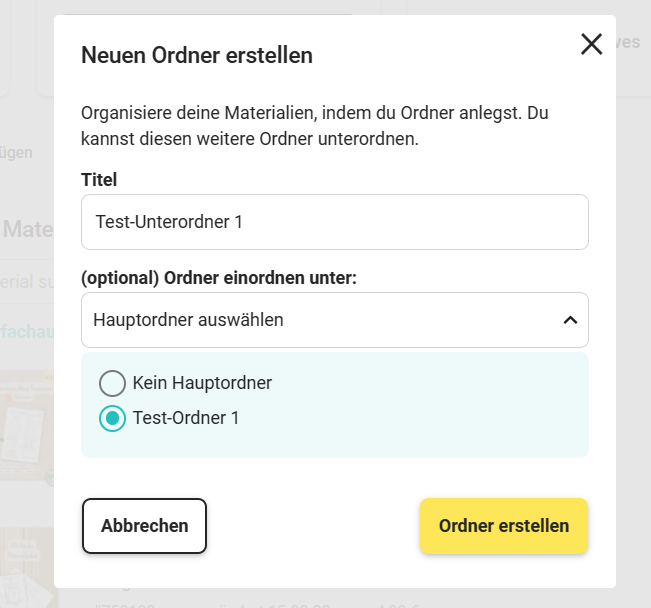Click the 'Neuen Ordner erstellen' dialog heading

pos(197,56)
